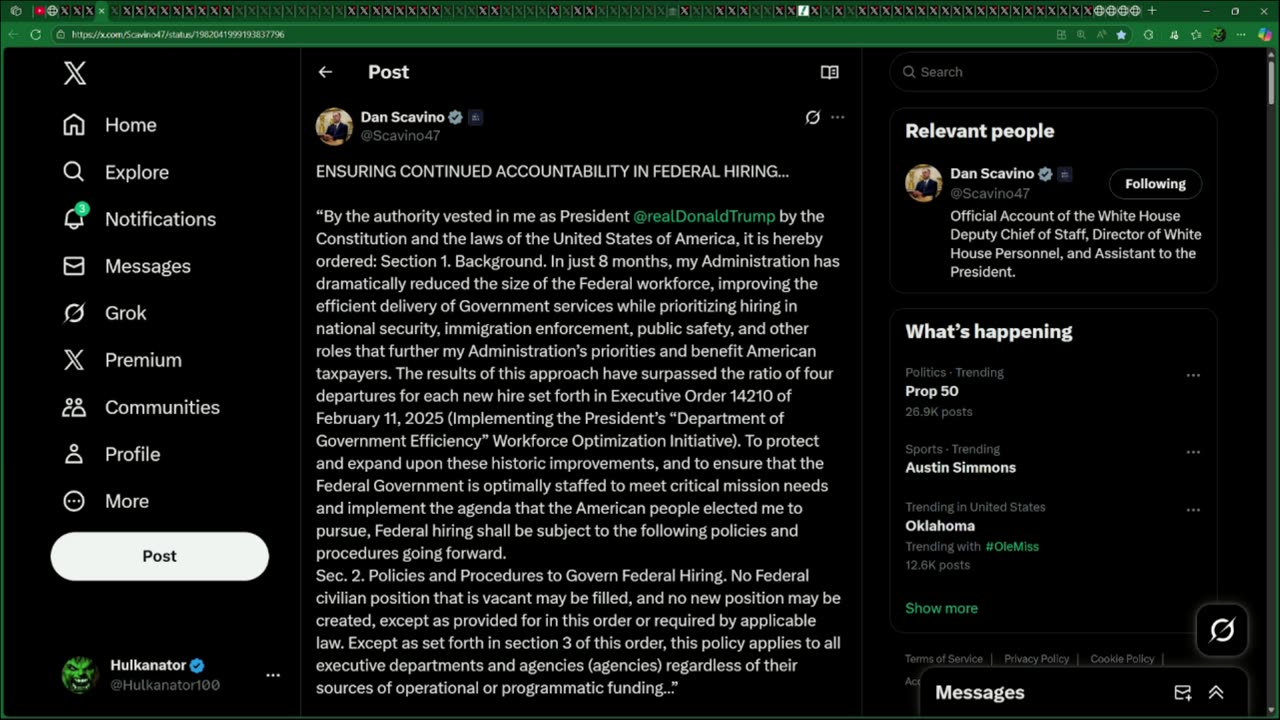Click the Hulkanator account avatar

coord(80,675)
